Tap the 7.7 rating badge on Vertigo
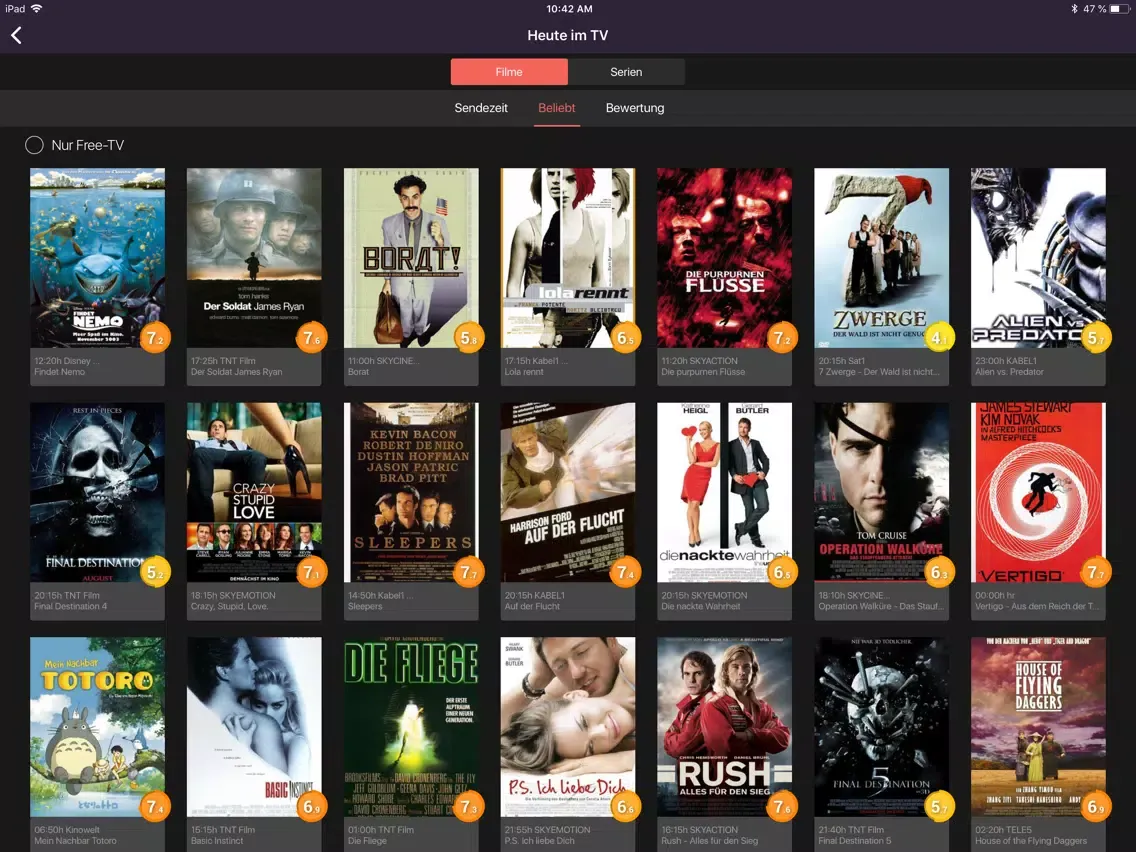Viewport: 1136px width, 852px height. [x=1095, y=572]
